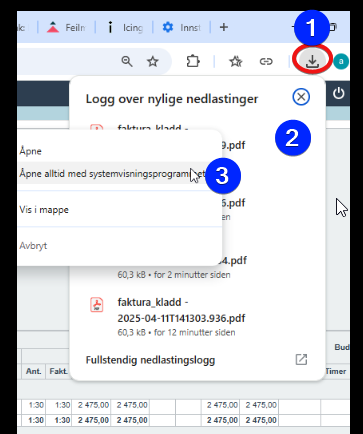Click the Ant. column header
The image size is (363, 434).
point(33,371)
